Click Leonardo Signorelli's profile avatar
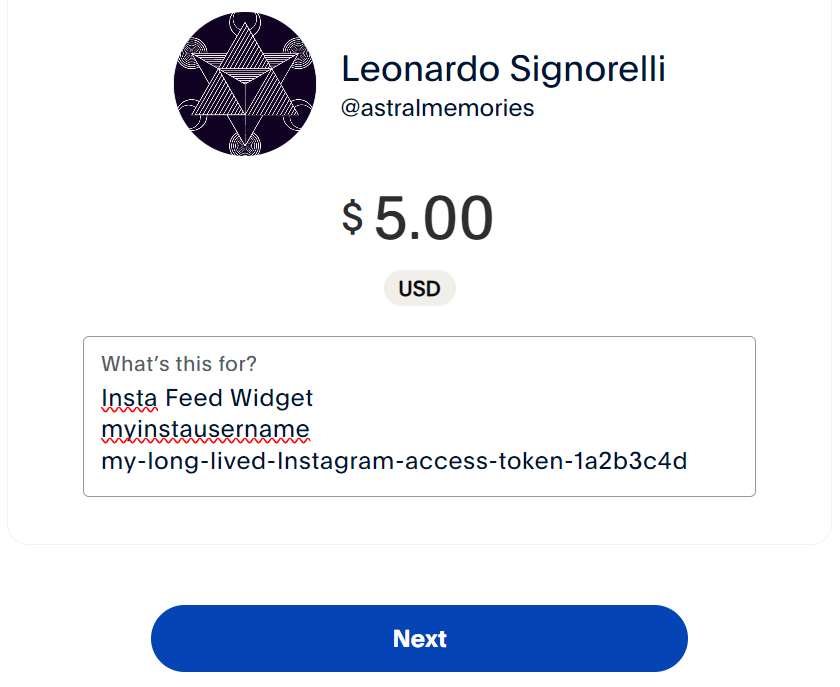Screen dimensions: 840x687 click(245, 84)
